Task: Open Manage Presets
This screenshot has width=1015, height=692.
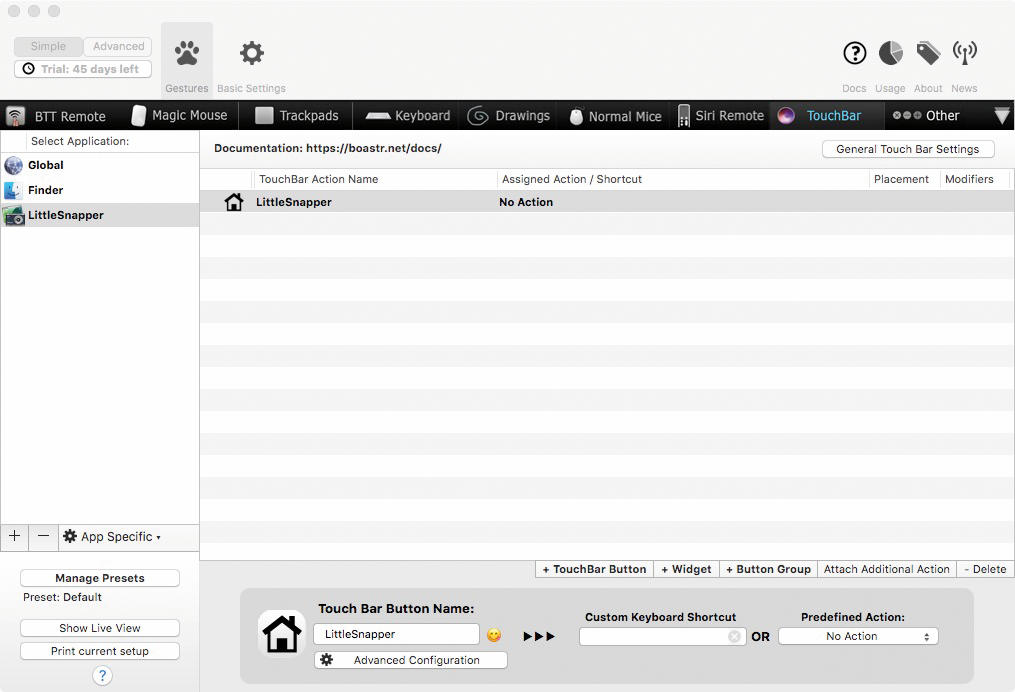Action: coord(100,578)
